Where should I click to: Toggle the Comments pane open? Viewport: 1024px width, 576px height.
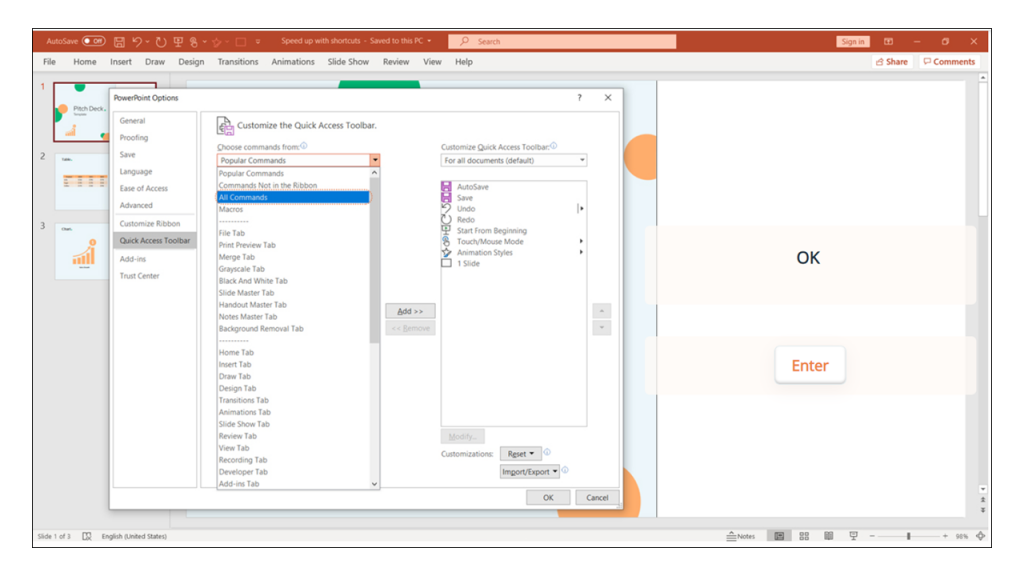[x=947, y=61]
